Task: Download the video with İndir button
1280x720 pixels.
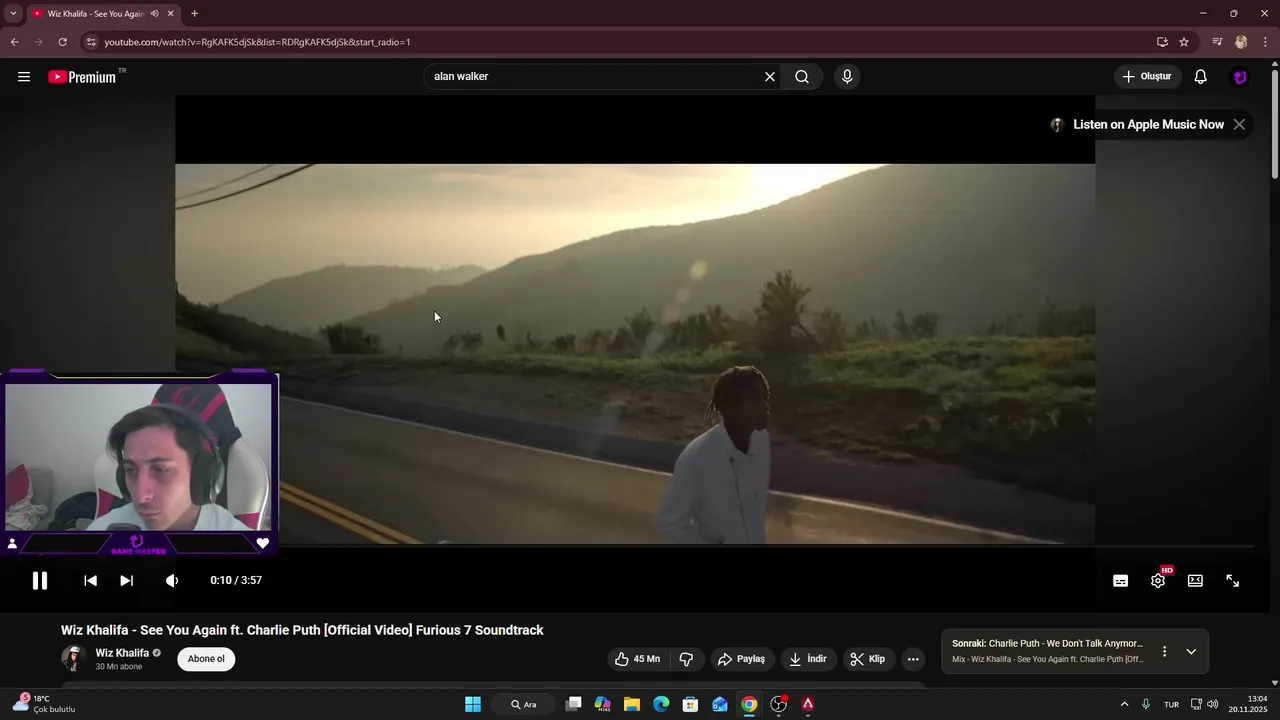Action: [808, 659]
